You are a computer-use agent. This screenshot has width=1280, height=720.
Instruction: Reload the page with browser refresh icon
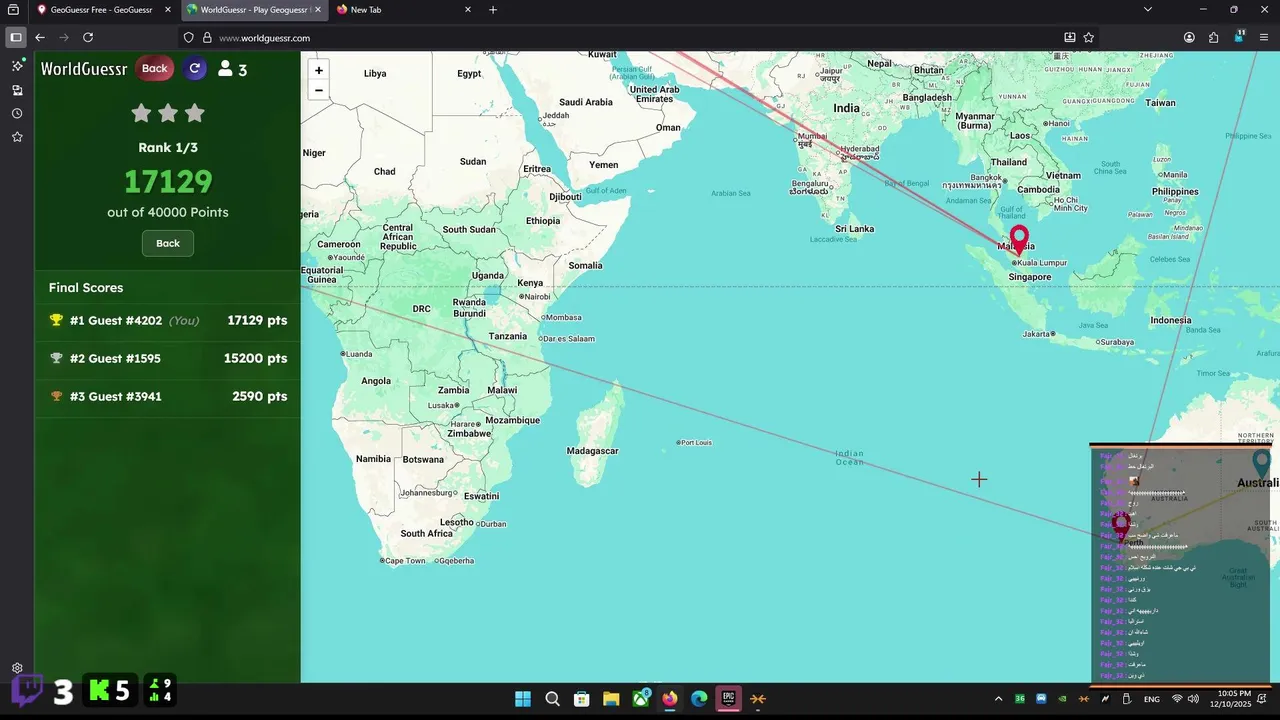point(88,37)
